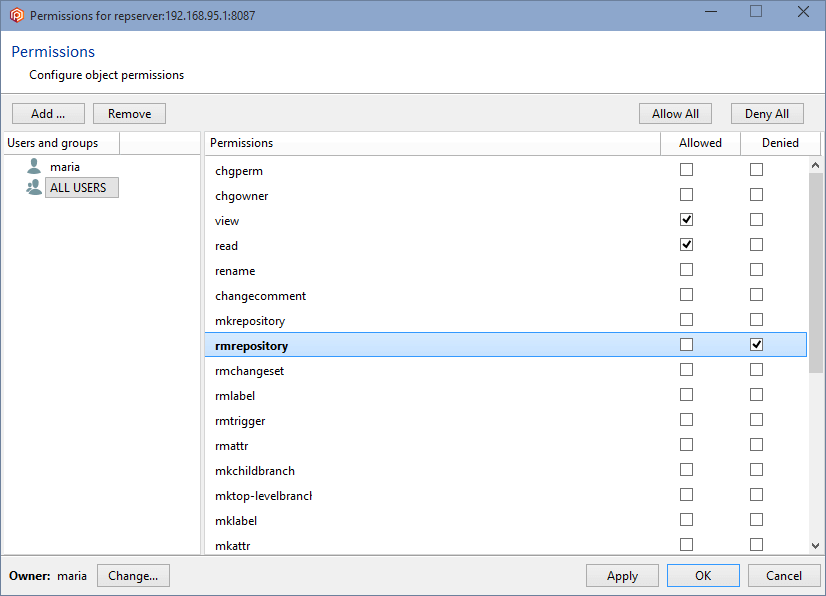
Task: Check Denied for changecomment
Action: [x=756, y=295]
